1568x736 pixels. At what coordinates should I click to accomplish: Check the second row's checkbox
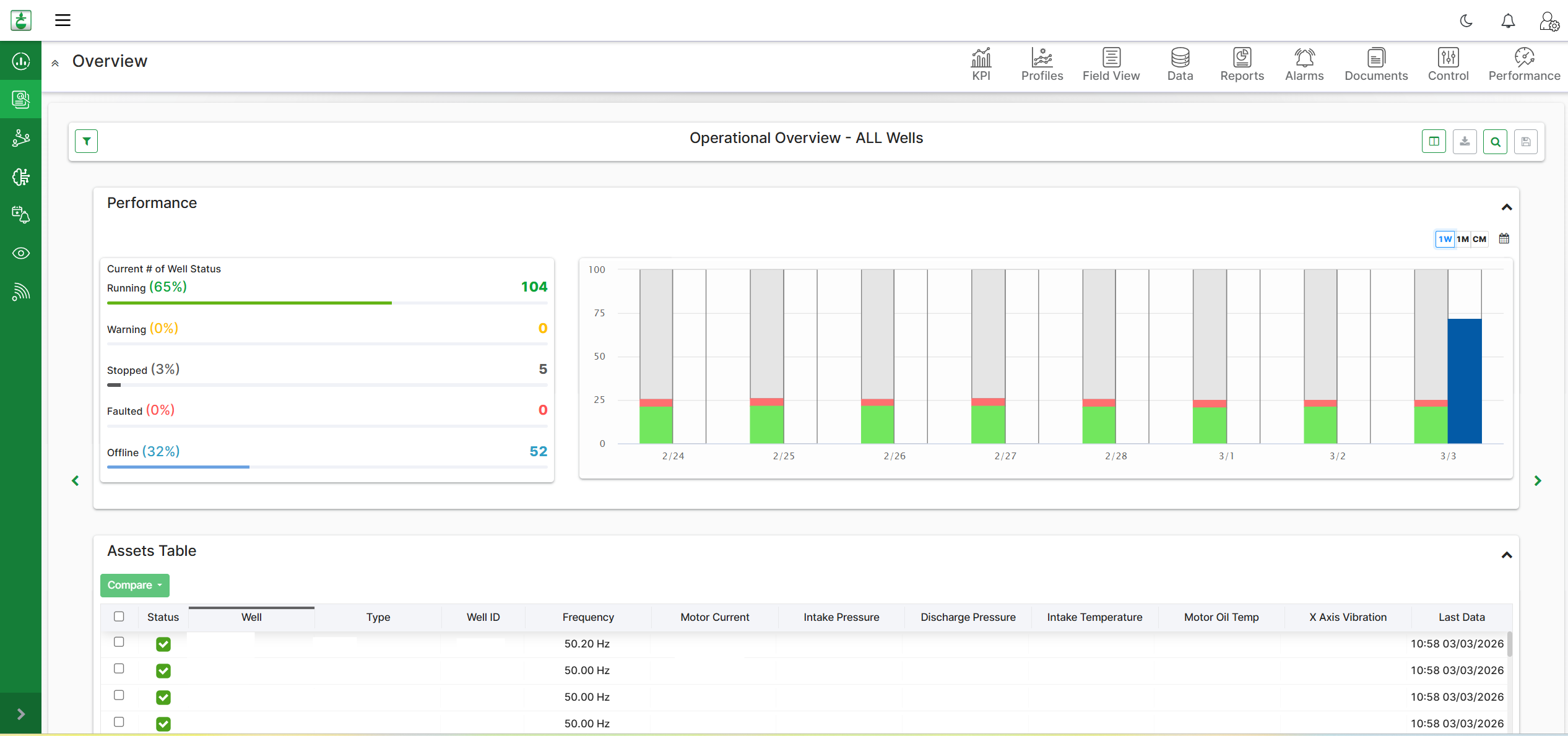click(119, 669)
